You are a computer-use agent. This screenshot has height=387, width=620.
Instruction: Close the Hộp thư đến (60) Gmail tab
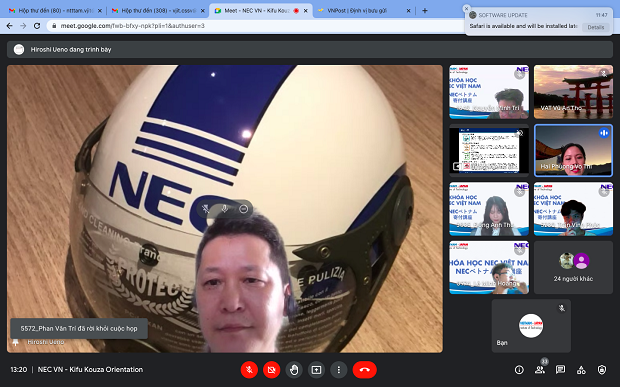tap(100, 11)
